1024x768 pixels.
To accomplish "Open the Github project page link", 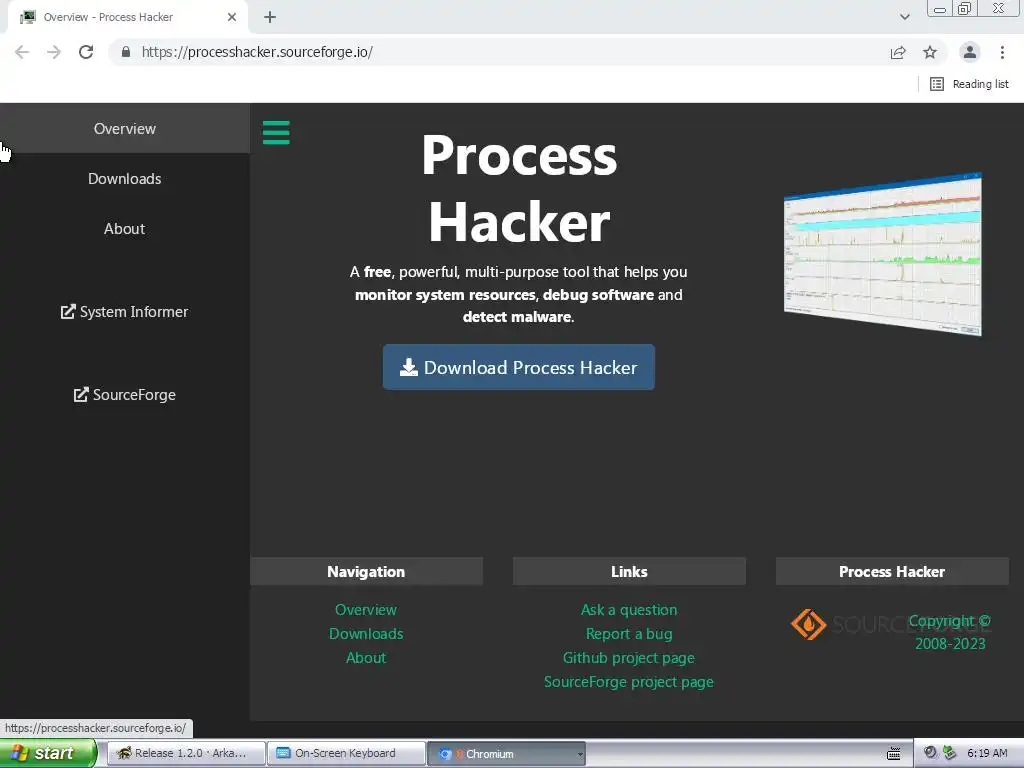I will pyautogui.click(x=629, y=658).
